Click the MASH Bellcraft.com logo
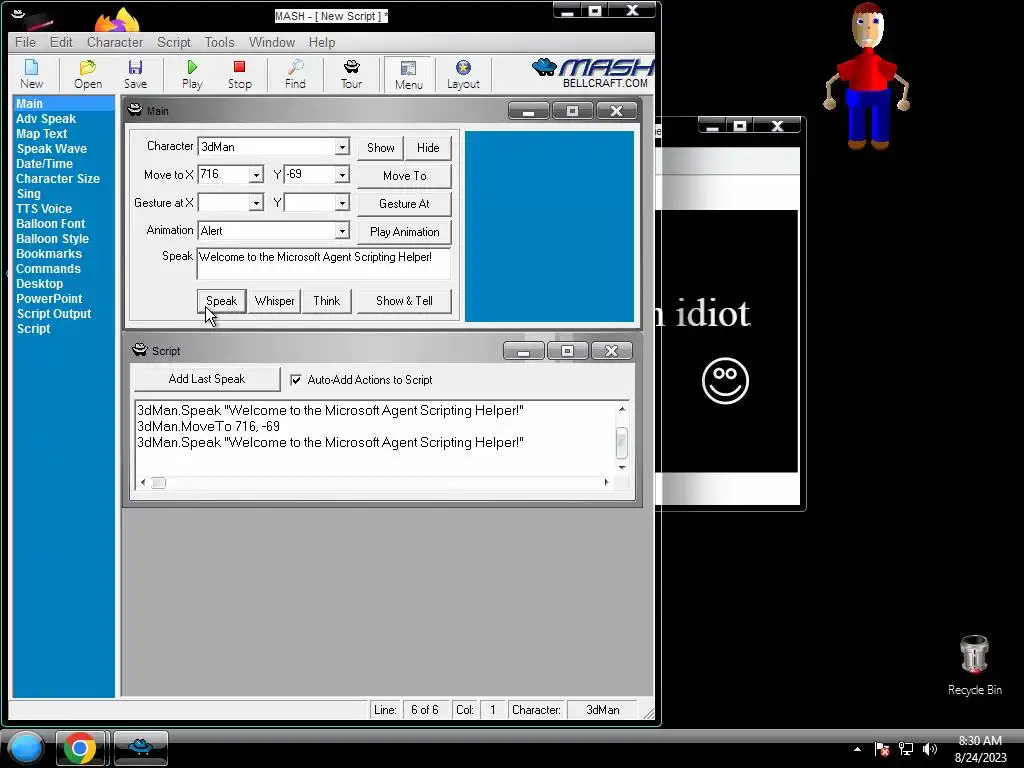1024x768 pixels. (592, 73)
